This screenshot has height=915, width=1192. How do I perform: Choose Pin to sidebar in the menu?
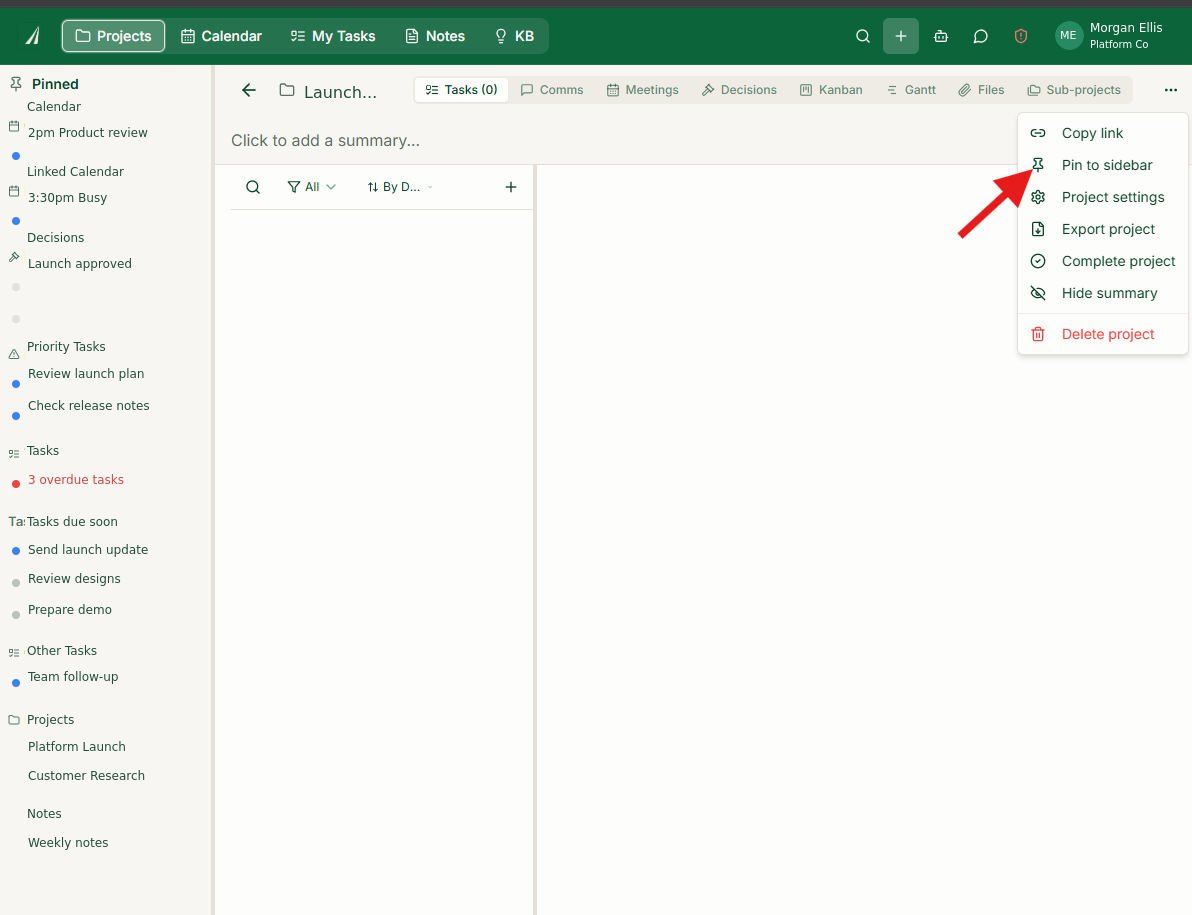(x=1102, y=165)
